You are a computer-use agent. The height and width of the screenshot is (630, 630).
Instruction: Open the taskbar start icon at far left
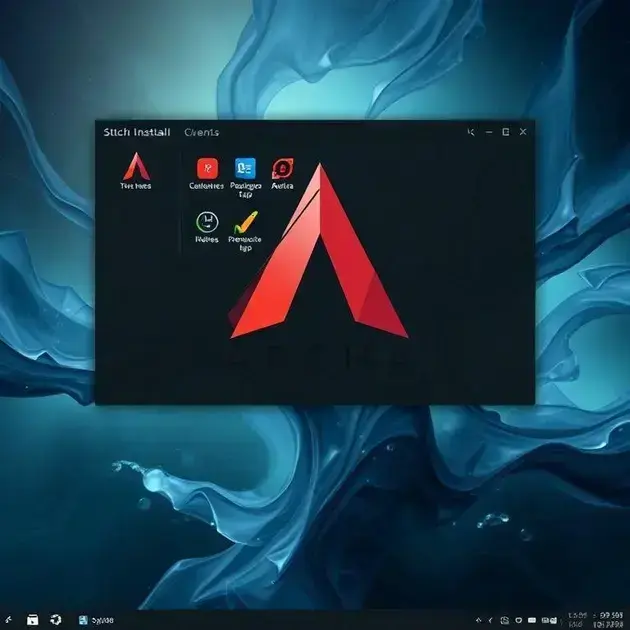(x=8, y=620)
